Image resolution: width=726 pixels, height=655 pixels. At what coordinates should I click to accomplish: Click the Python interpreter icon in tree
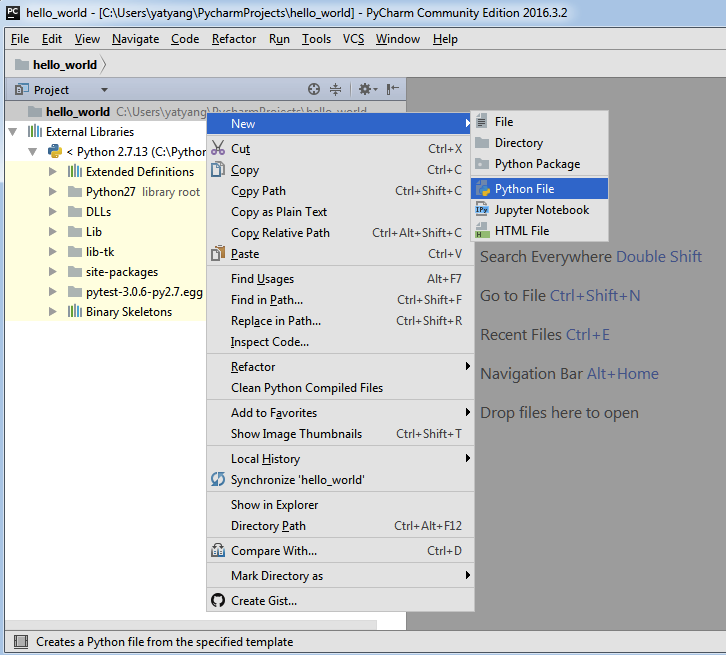[55, 151]
